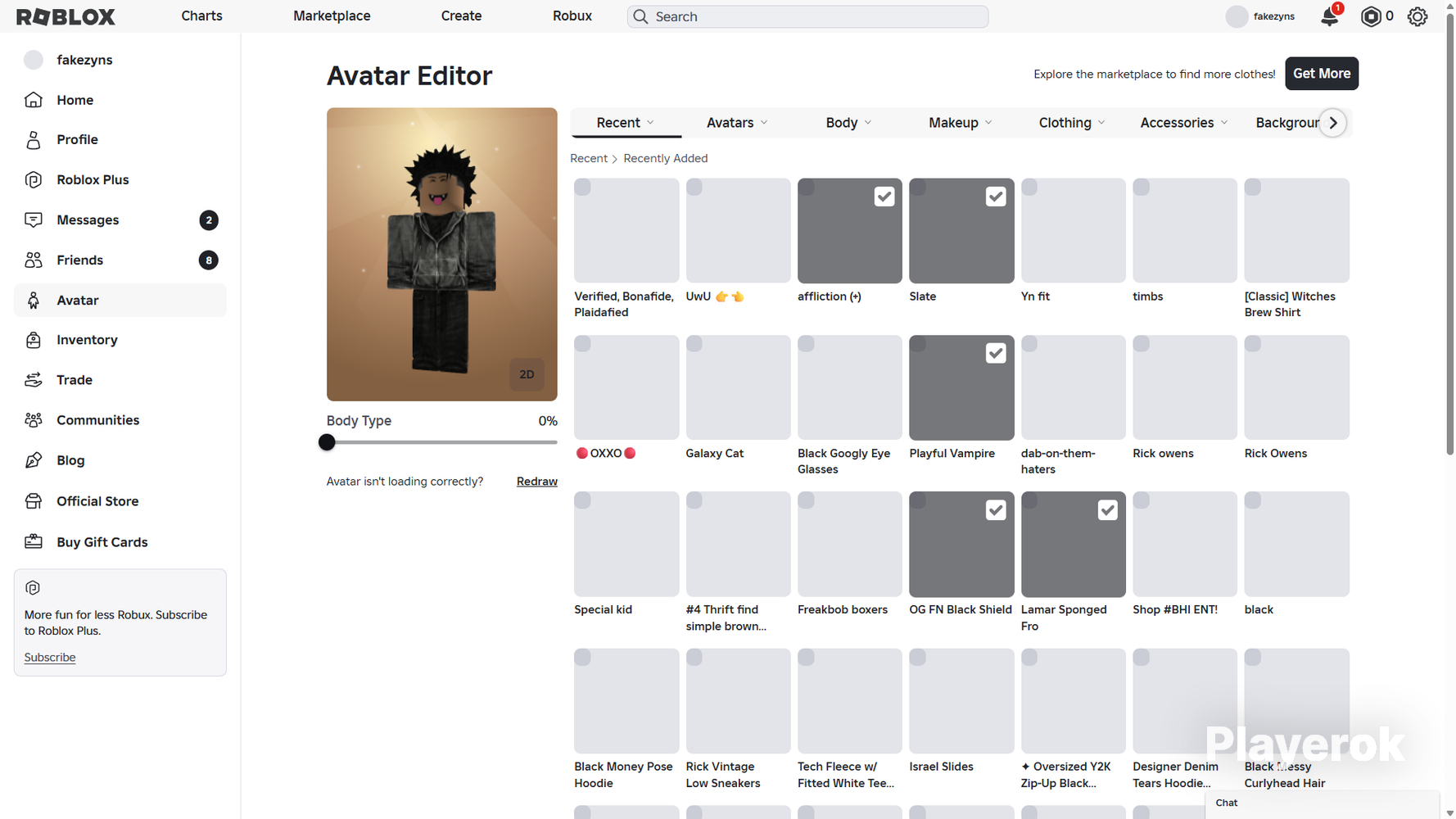
Task: Select the Israel Slides item tile
Action: [961, 701]
